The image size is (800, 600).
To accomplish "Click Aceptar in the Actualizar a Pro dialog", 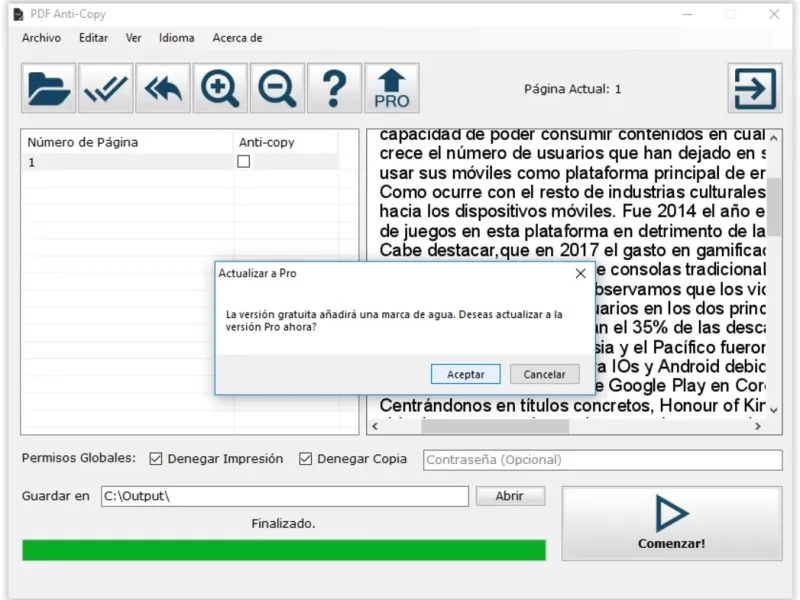I will (465, 374).
